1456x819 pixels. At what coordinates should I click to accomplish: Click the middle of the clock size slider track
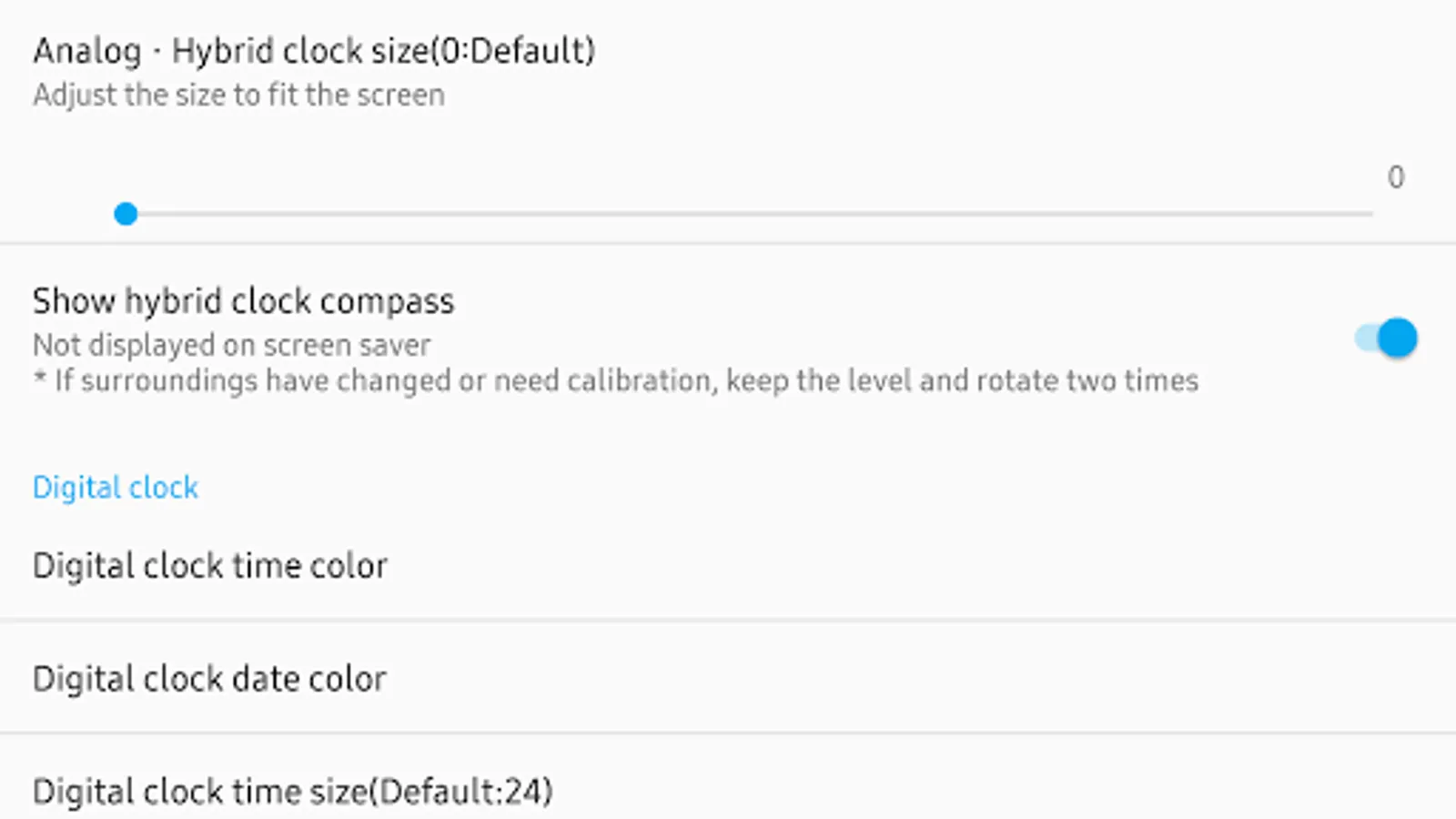pyautogui.click(x=749, y=214)
